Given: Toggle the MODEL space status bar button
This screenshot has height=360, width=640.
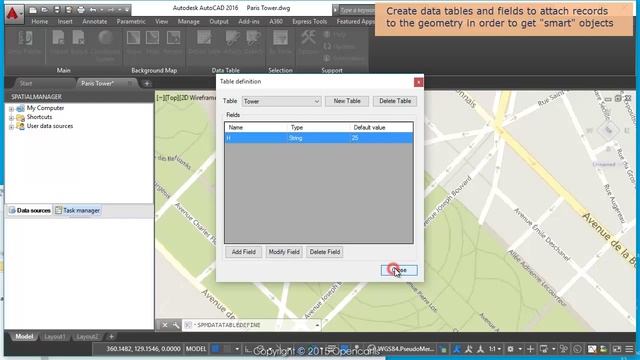Looking at the screenshot, I should pos(196,349).
